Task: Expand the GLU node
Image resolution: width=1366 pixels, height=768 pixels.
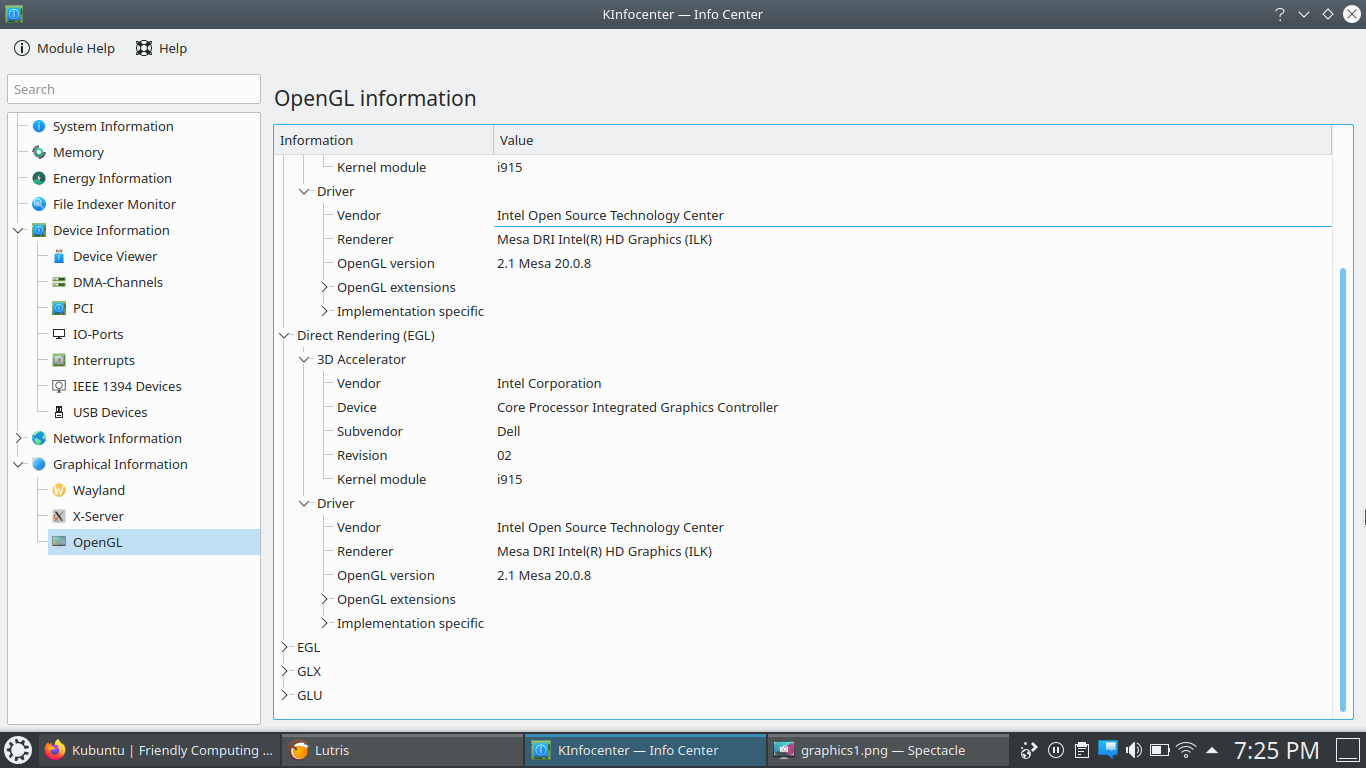Action: pyautogui.click(x=285, y=695)
